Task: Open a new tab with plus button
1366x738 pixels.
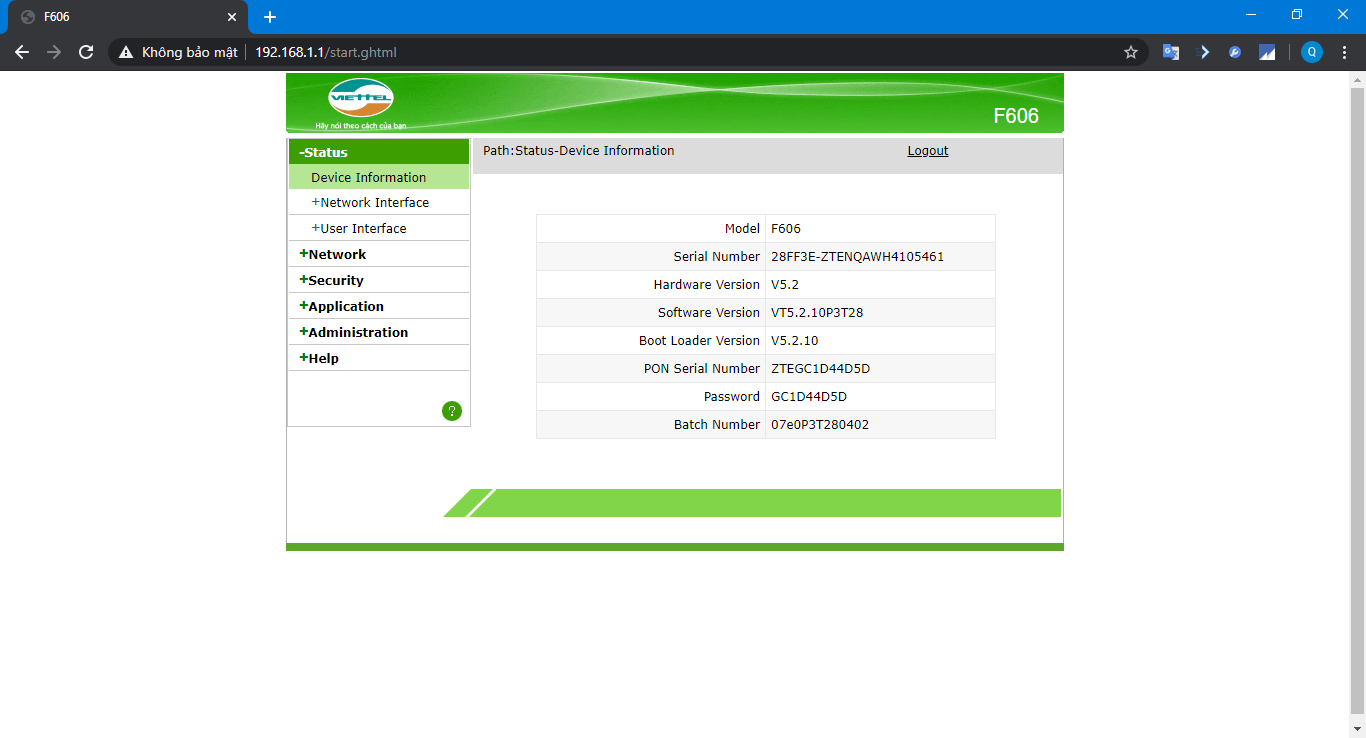Action: [x=270, y=17]
